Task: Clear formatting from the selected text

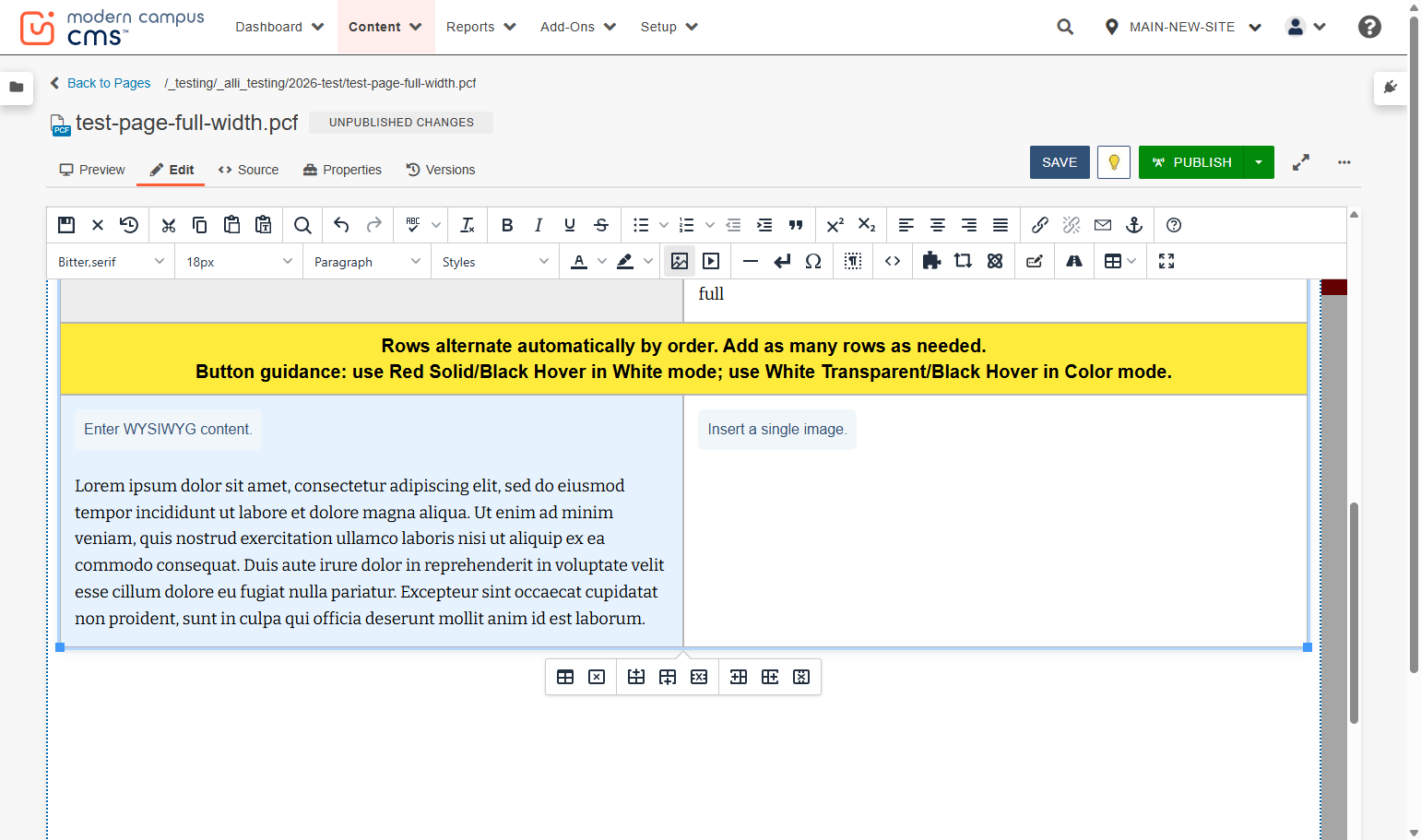Action: (x=468, y=225)
